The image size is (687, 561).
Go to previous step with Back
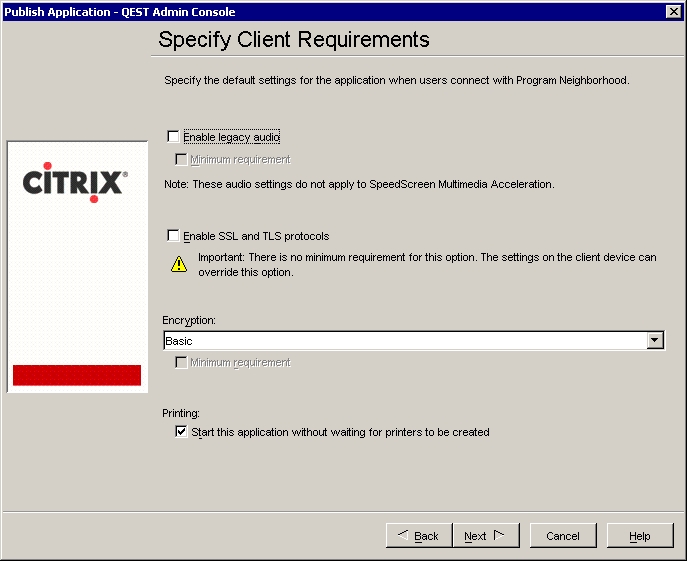click(x=419, y=536)
